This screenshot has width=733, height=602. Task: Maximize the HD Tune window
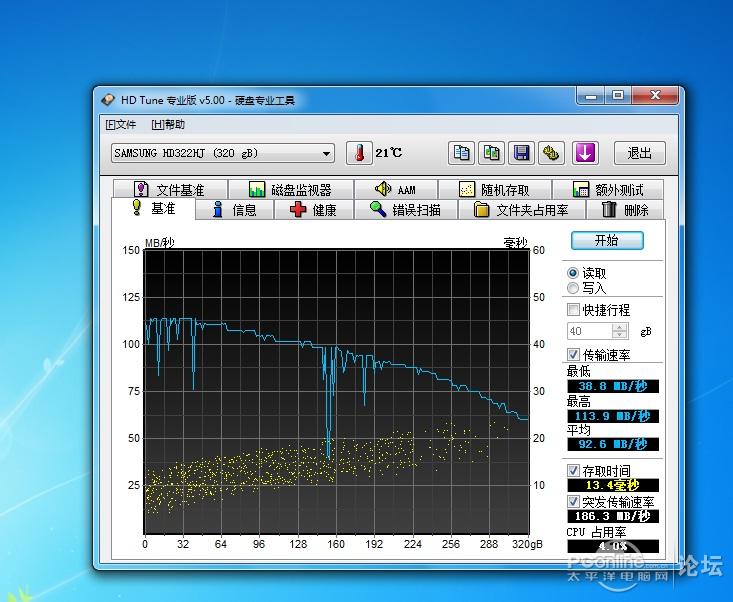click(x=618, y=96)
